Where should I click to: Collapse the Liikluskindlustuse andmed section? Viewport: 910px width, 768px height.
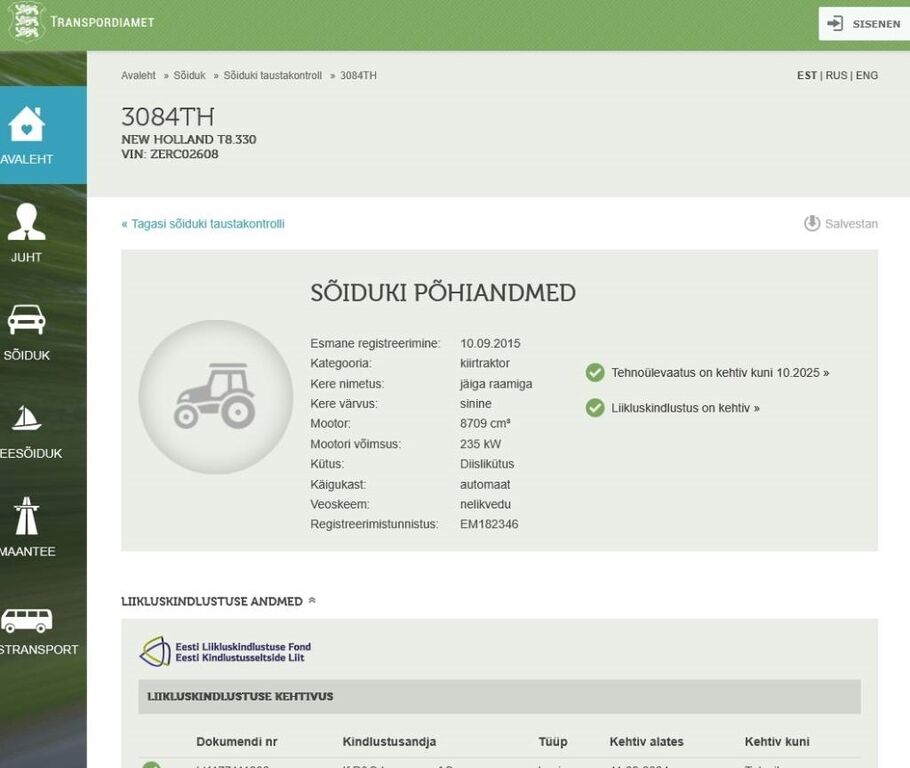[312, 600]
